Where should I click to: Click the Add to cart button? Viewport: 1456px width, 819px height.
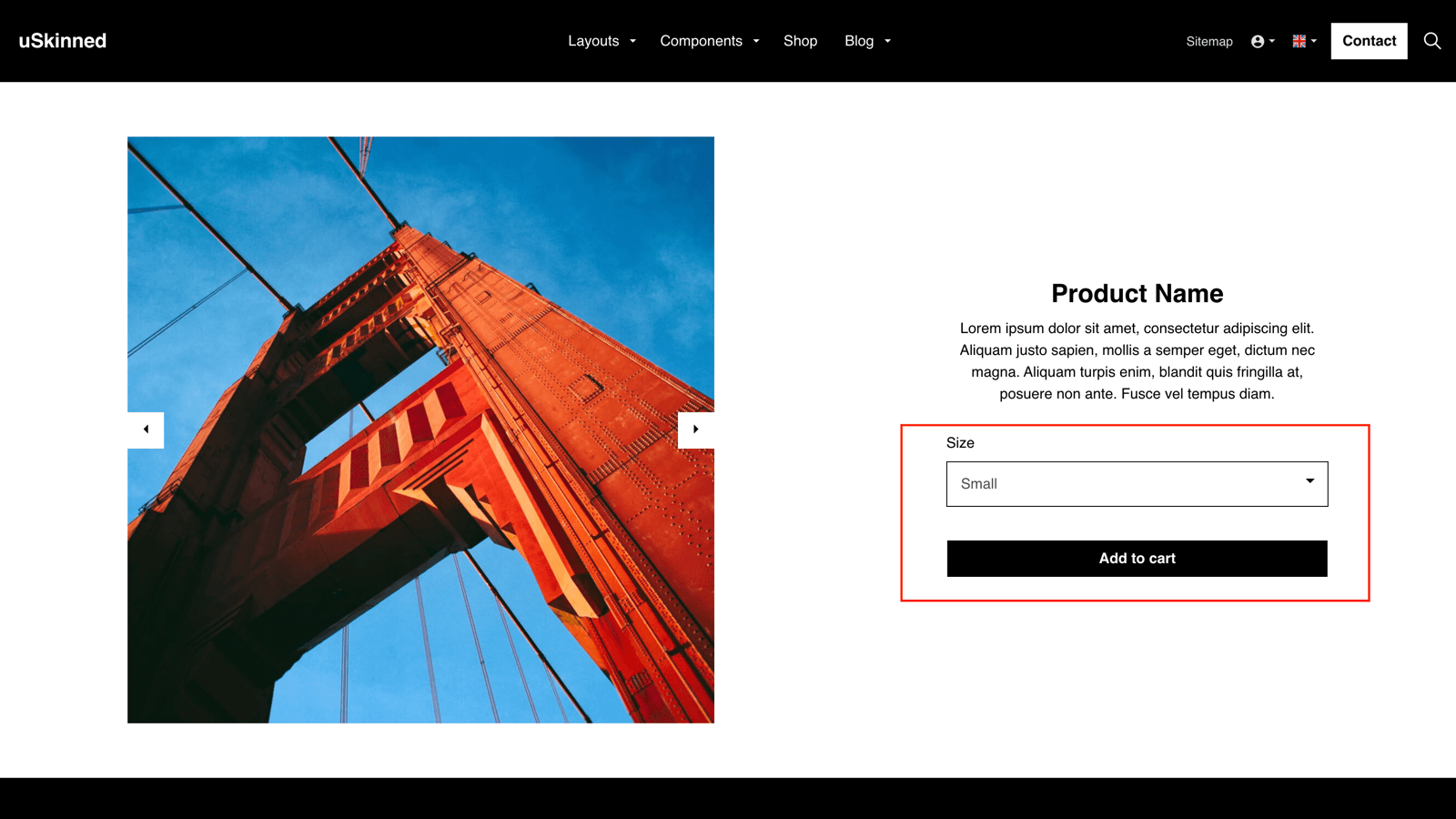coord(1137,558)
